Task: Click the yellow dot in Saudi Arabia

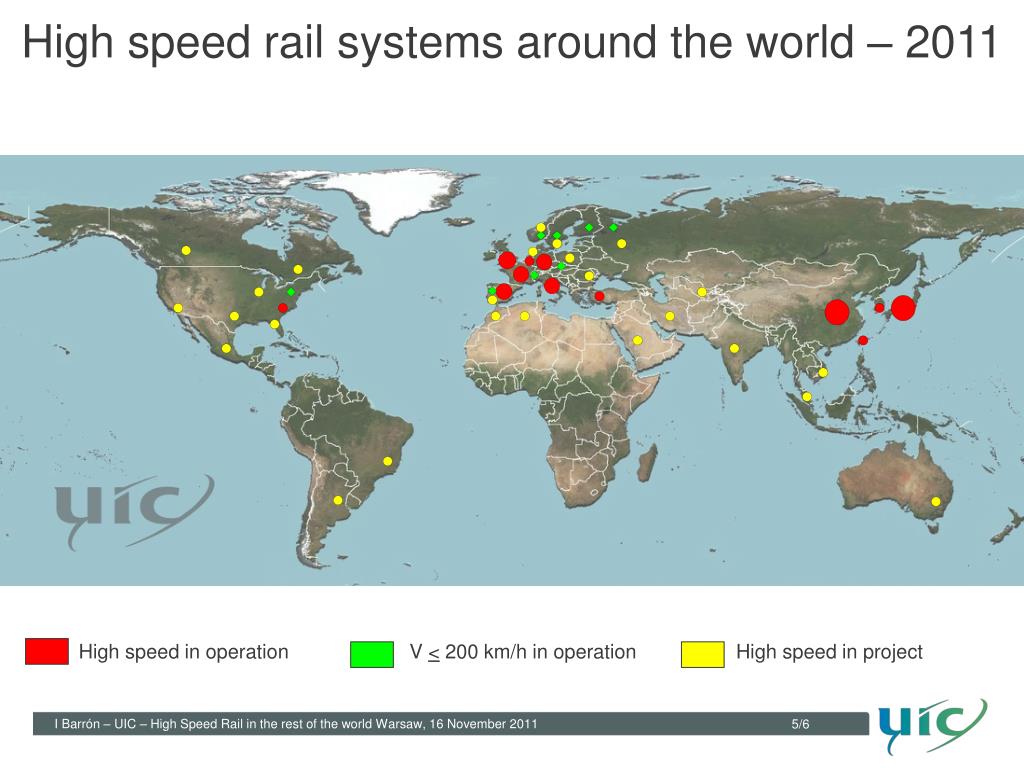Action: 637,340
